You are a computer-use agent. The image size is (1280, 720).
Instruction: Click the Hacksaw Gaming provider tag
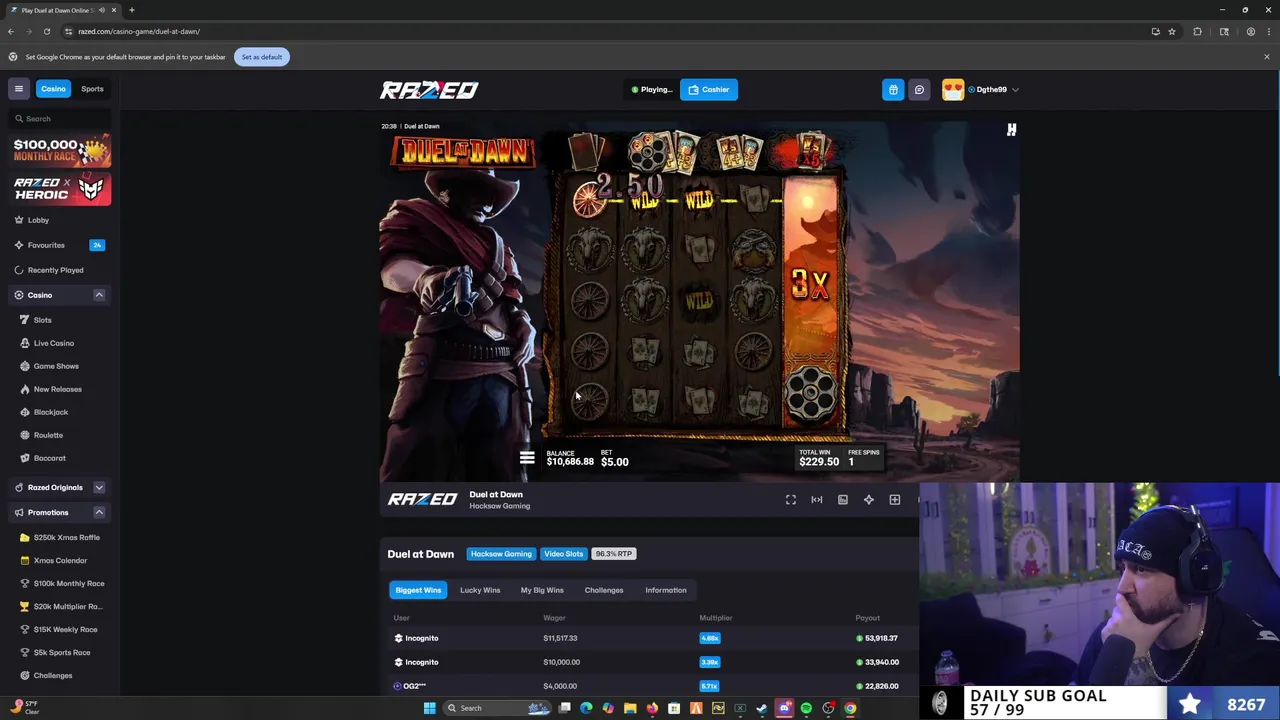coord(501,554)
